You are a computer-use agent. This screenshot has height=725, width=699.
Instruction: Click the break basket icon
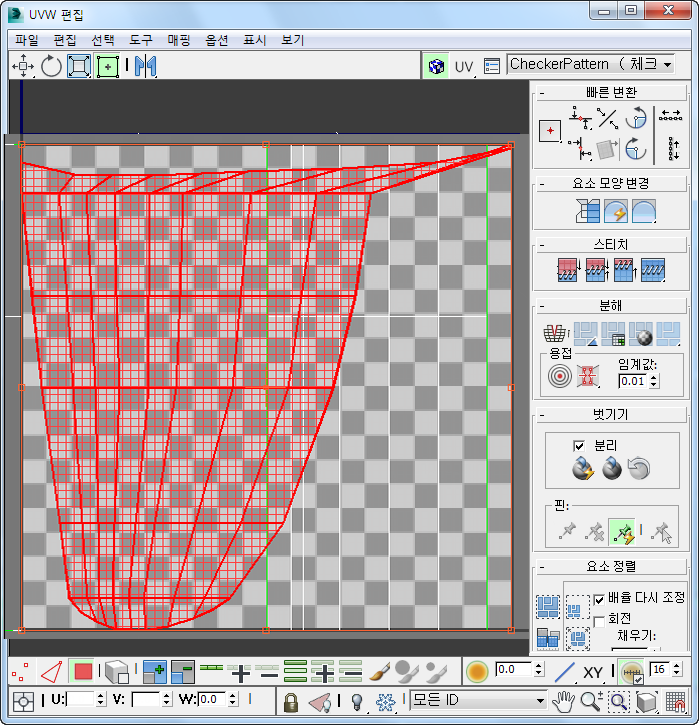pyautogui.click(x=554, y=333)
